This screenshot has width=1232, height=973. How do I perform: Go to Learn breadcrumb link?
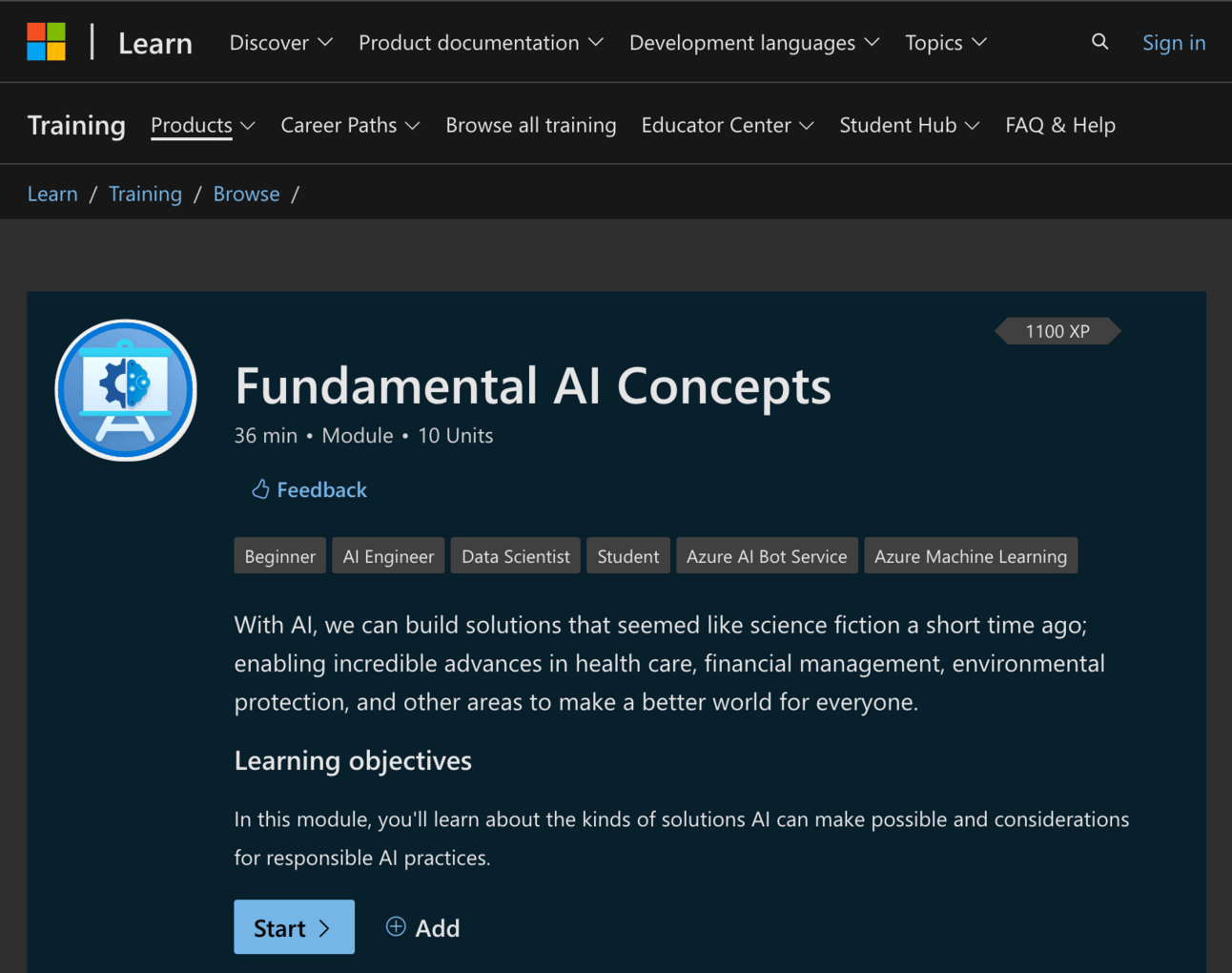point(52,194)
